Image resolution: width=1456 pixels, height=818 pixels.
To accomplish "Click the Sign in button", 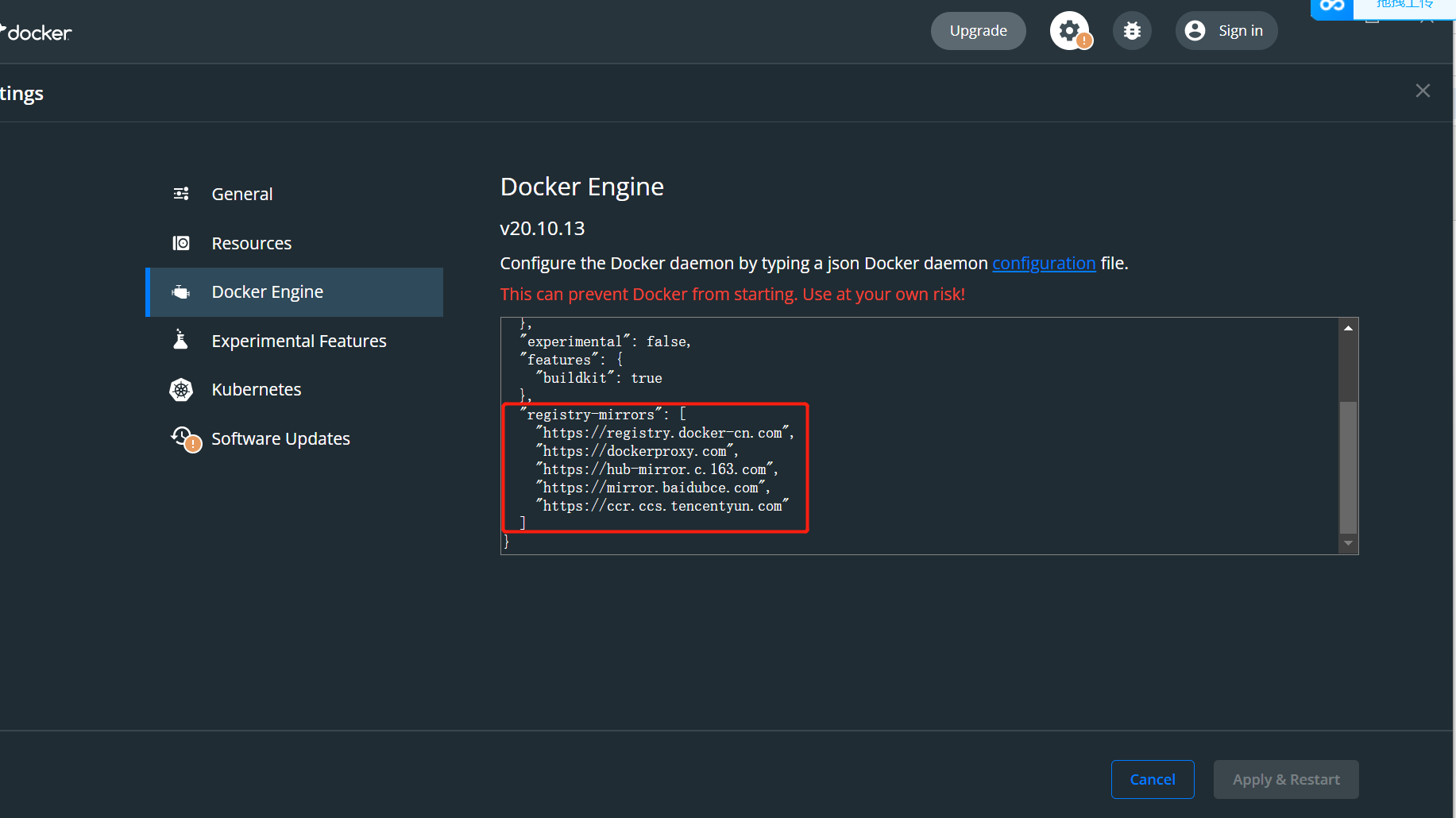I will coord(1226,31).
